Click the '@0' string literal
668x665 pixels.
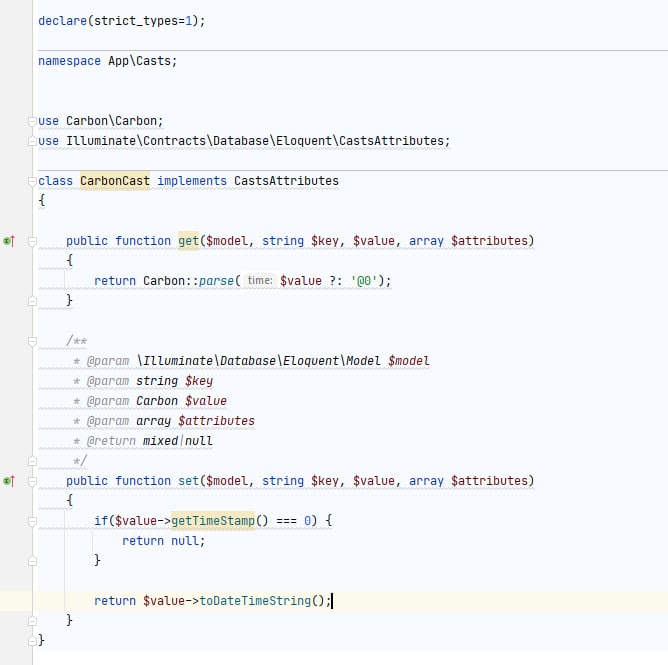(364, 281)
